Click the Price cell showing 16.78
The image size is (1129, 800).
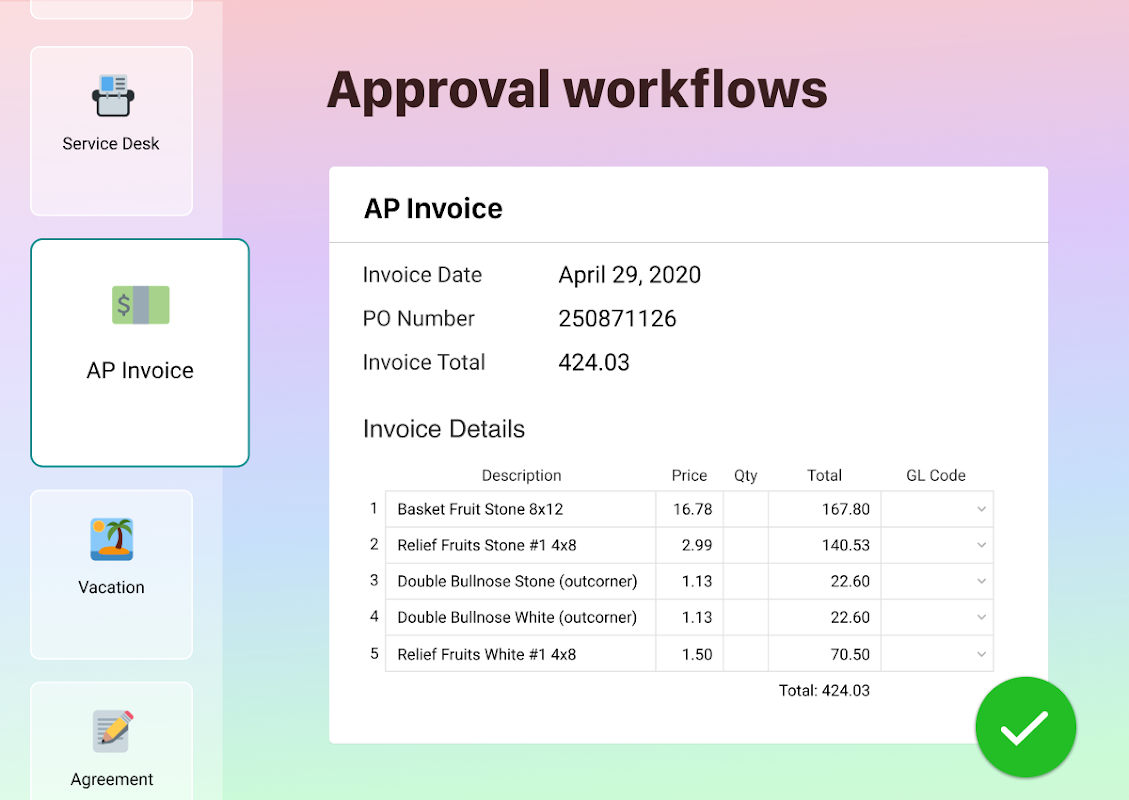coord(692,509)
